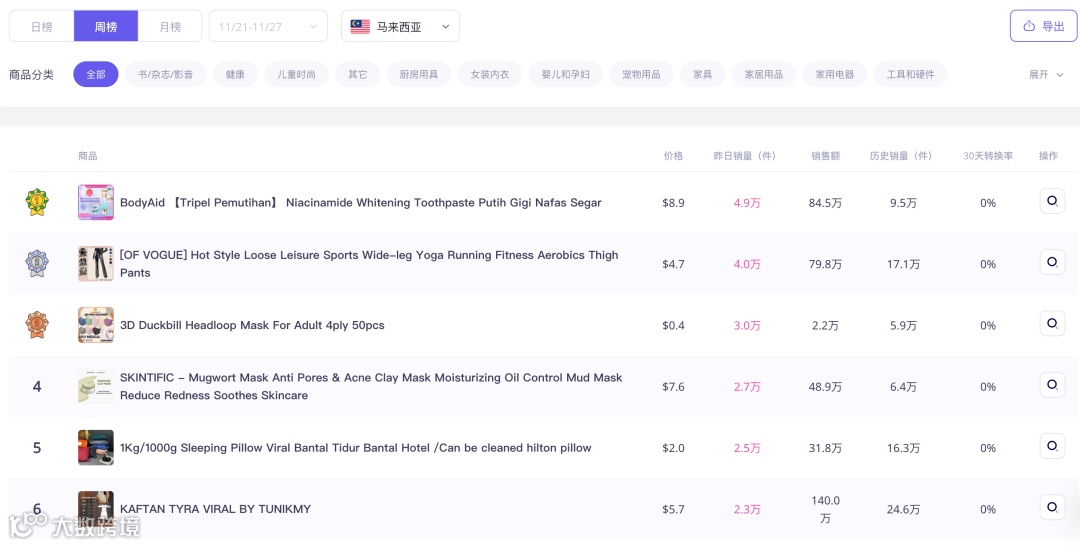The image size is (1080, 546).
Task: Click gold rank-1 medal icon
Action: pyautogui.click(x=37, y=202)
